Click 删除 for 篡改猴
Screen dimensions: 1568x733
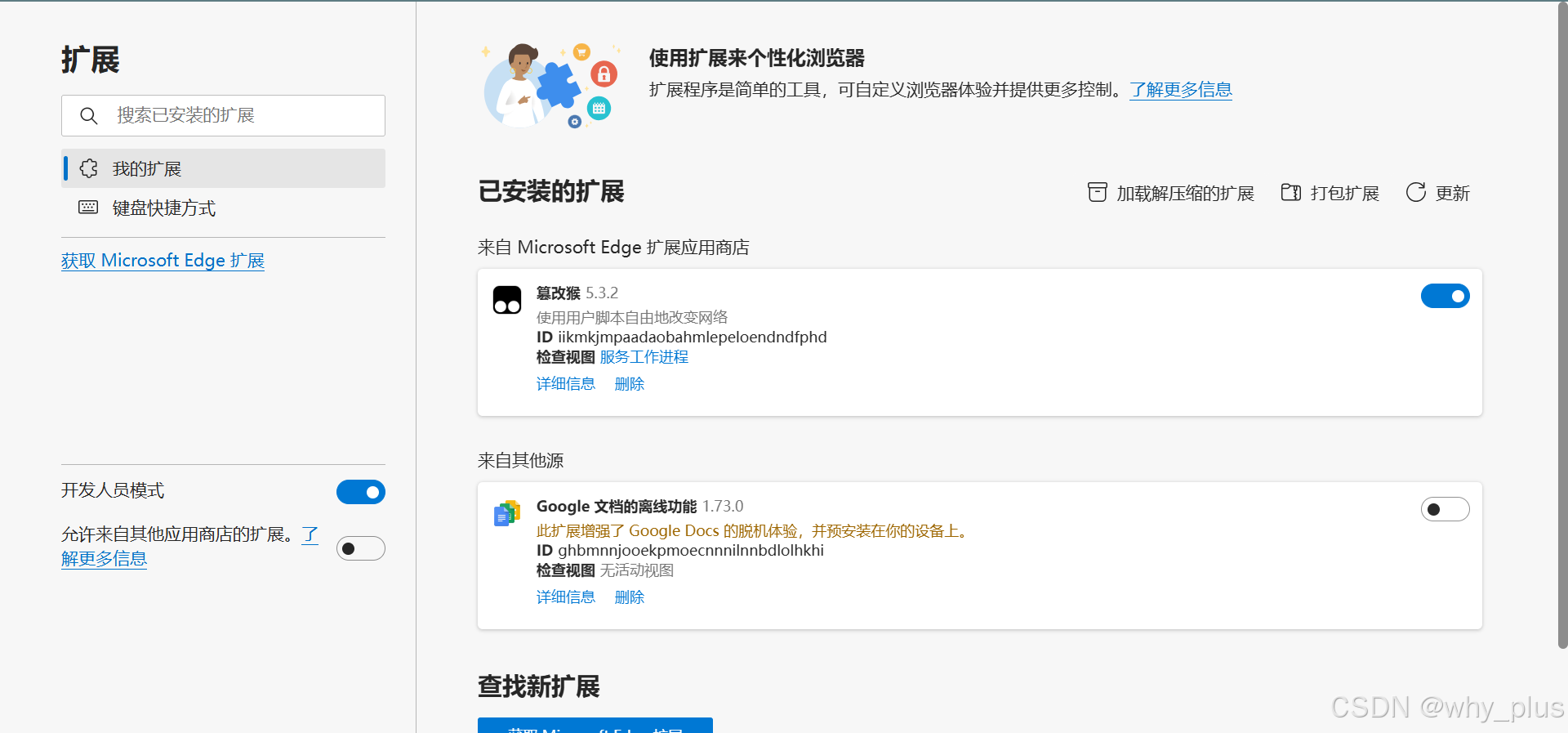pyautogui.click(x=630, y=384)
